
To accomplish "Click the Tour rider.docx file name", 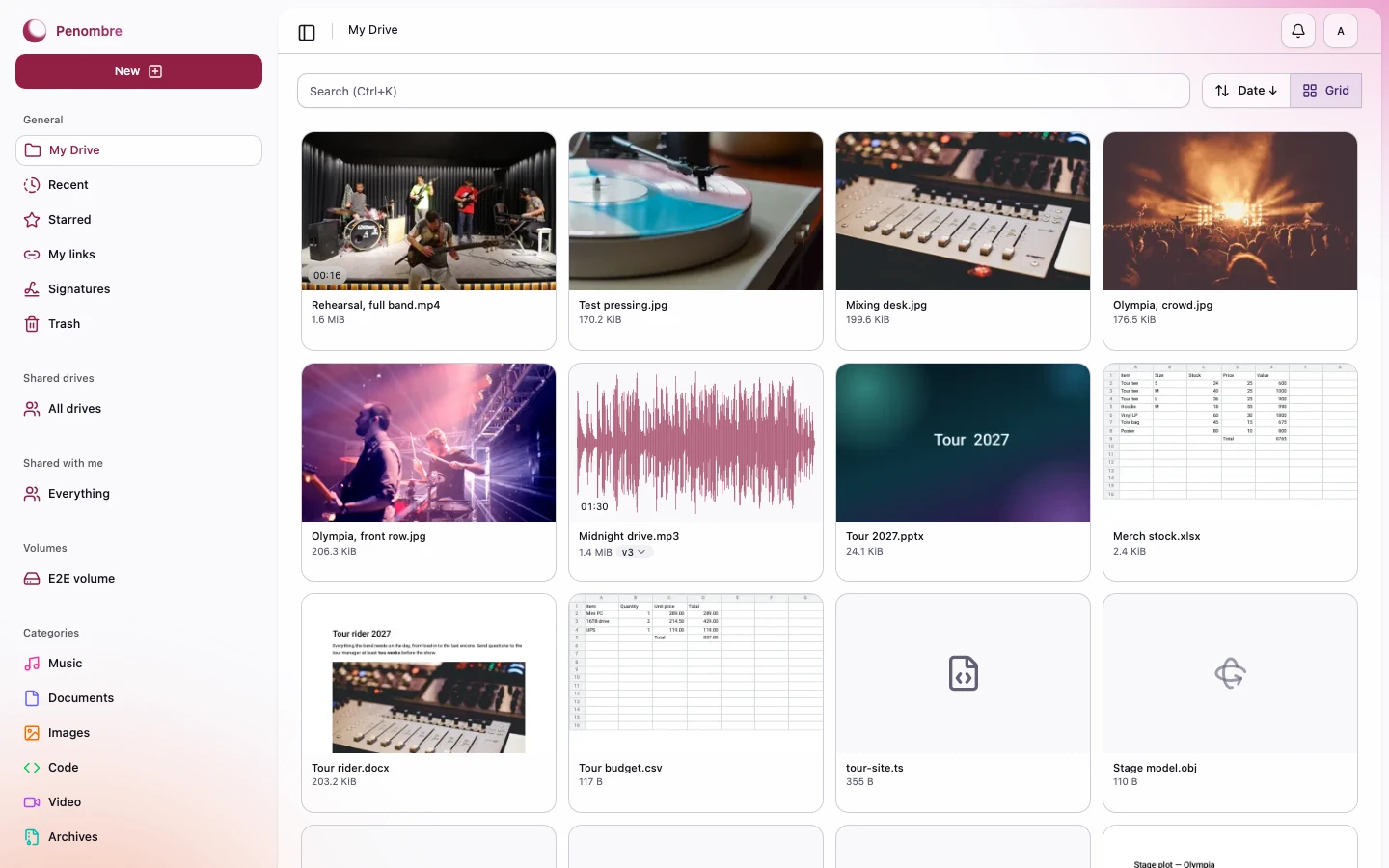I will point(350,768).
